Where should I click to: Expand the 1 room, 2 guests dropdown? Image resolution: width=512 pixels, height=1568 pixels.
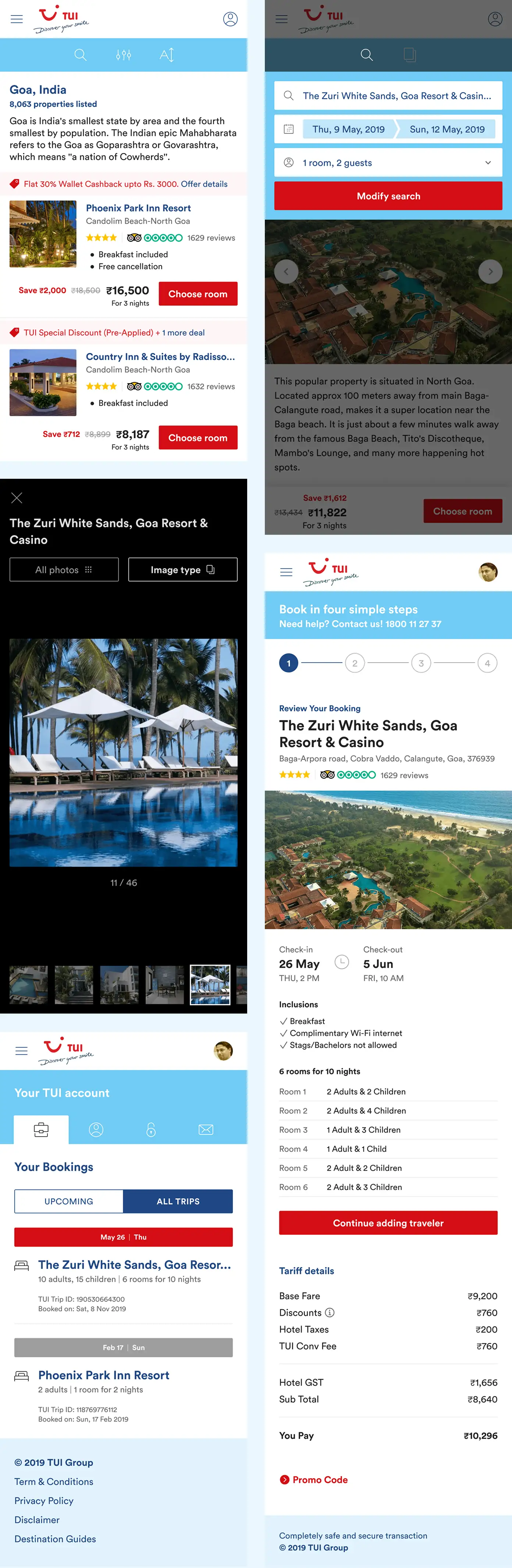tap(388, 163)
